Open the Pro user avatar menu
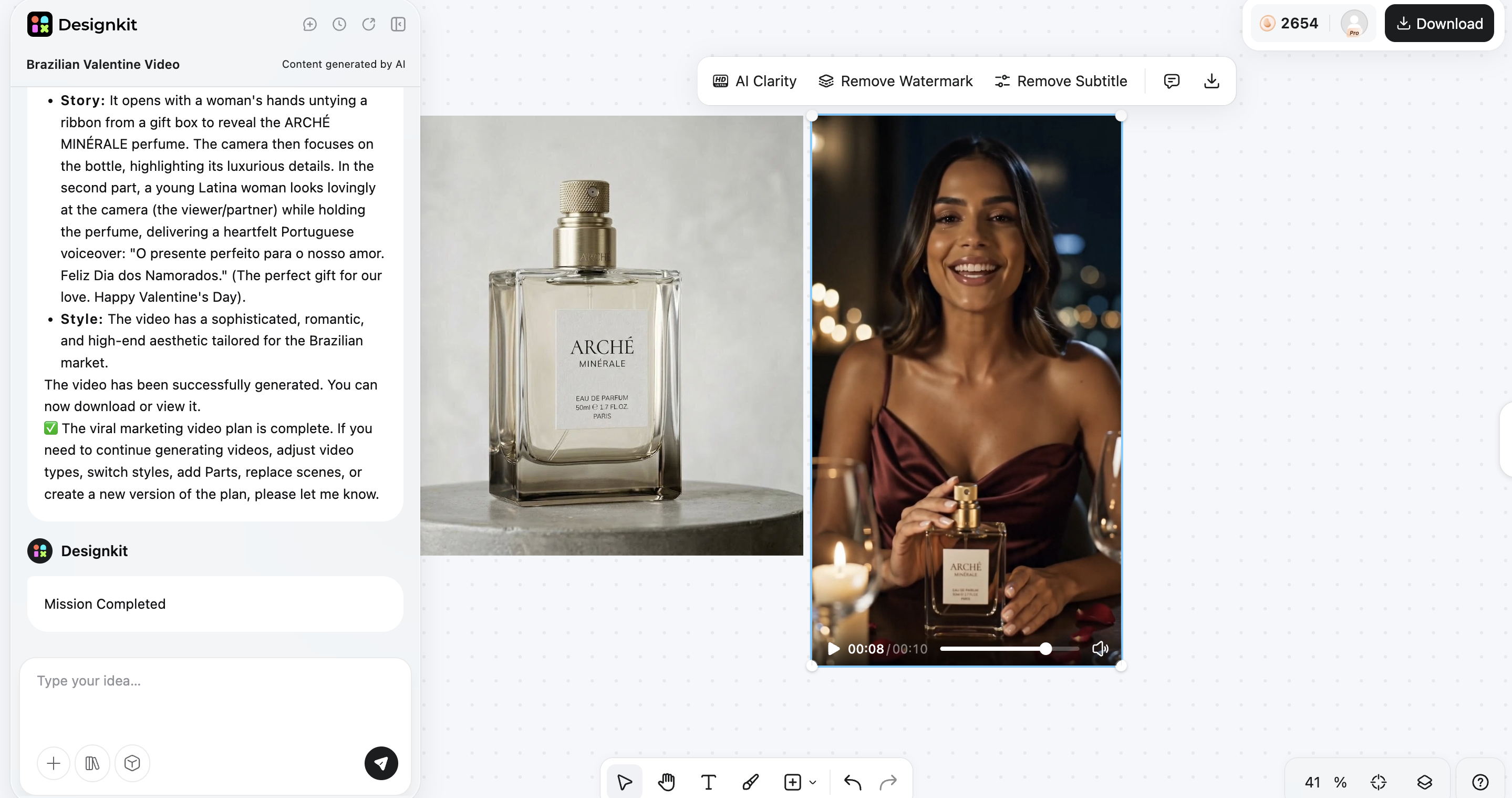 point(1354,24)
